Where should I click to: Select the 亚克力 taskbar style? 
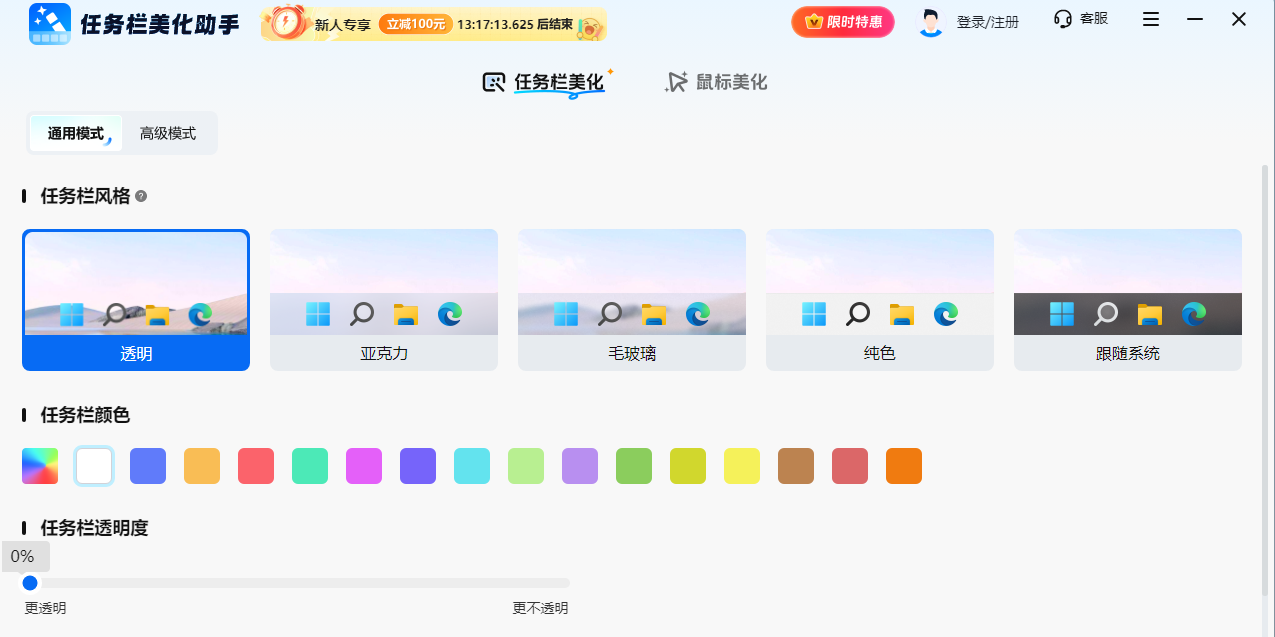click(x=383, y=300)
